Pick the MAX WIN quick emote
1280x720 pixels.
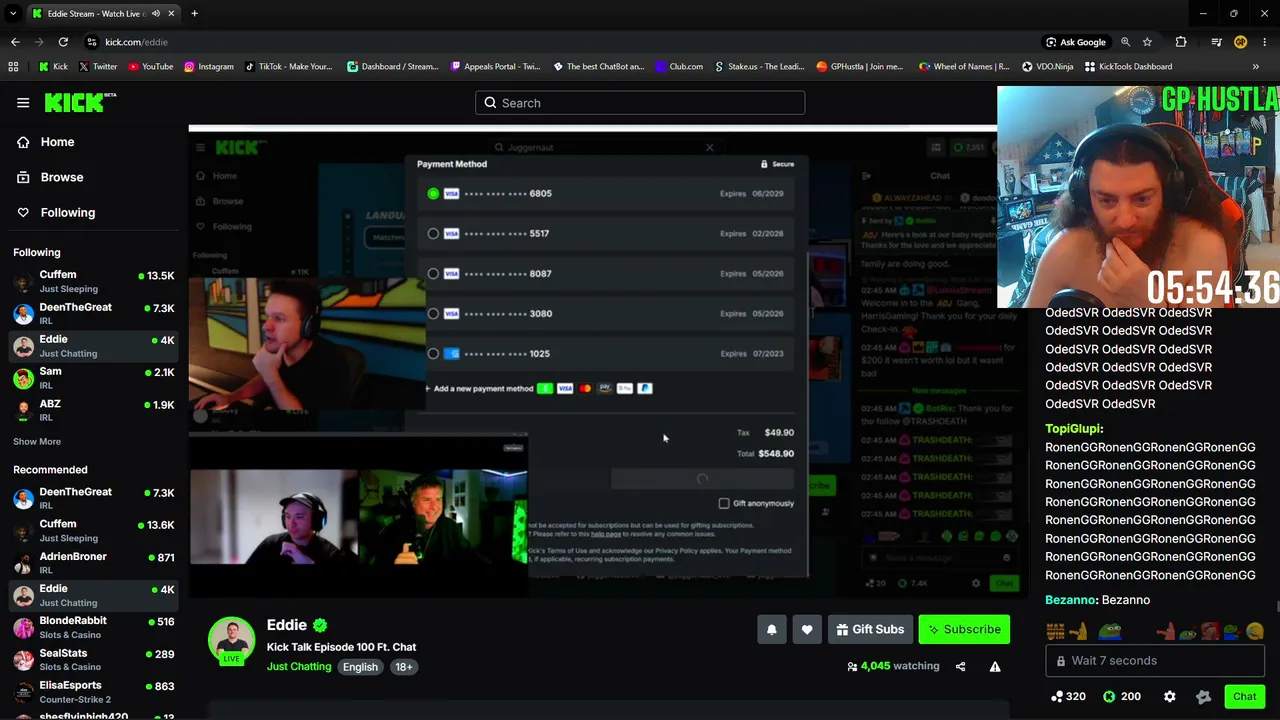point(1055,631)
